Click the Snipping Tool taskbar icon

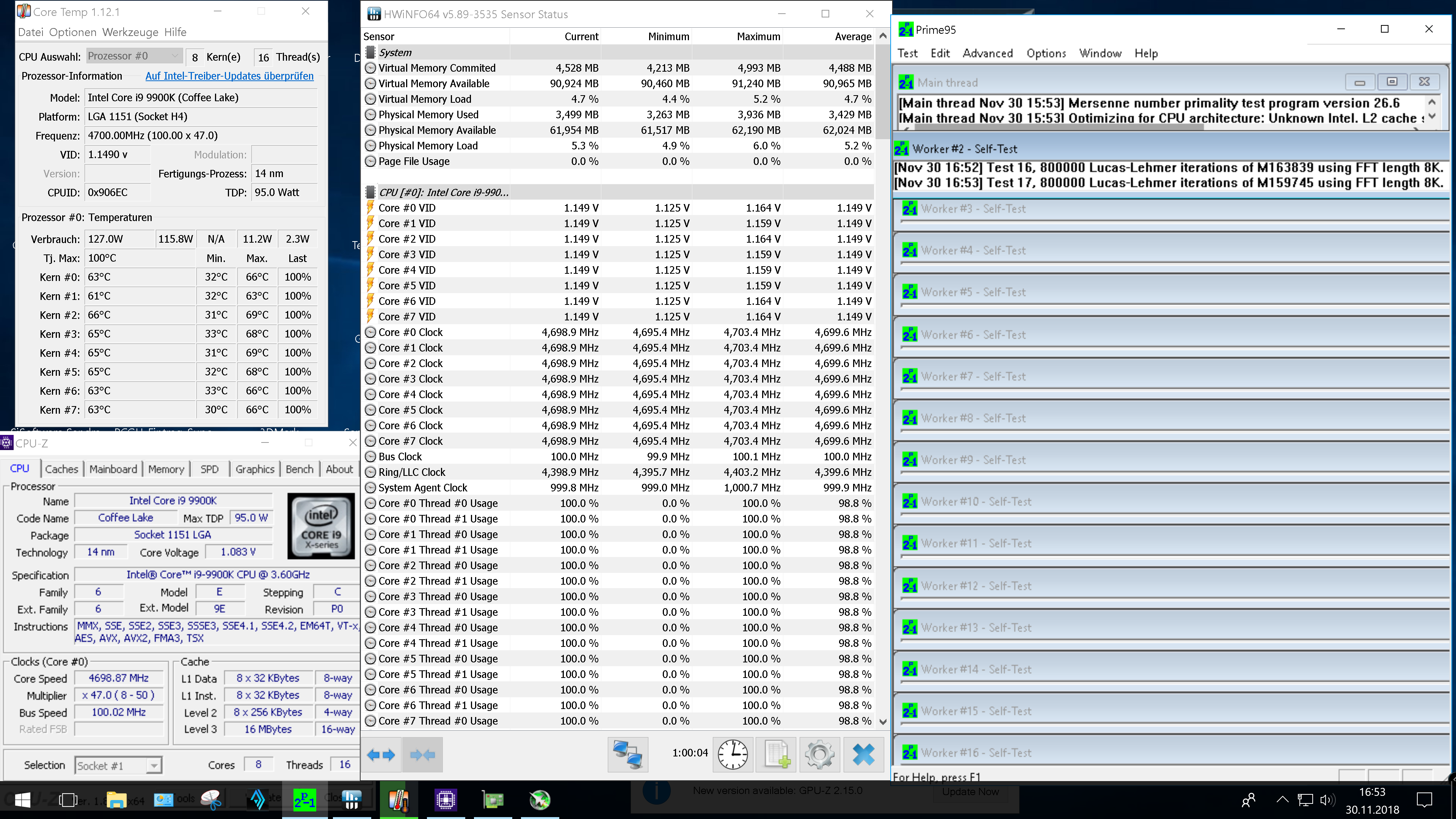coord(212,800)
